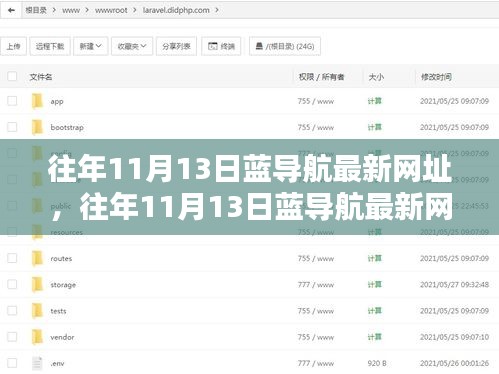Viewport: 499px width, 374px height.
Task: Click the 755 / www permission of routes
Action: click(x=316, y=258)
